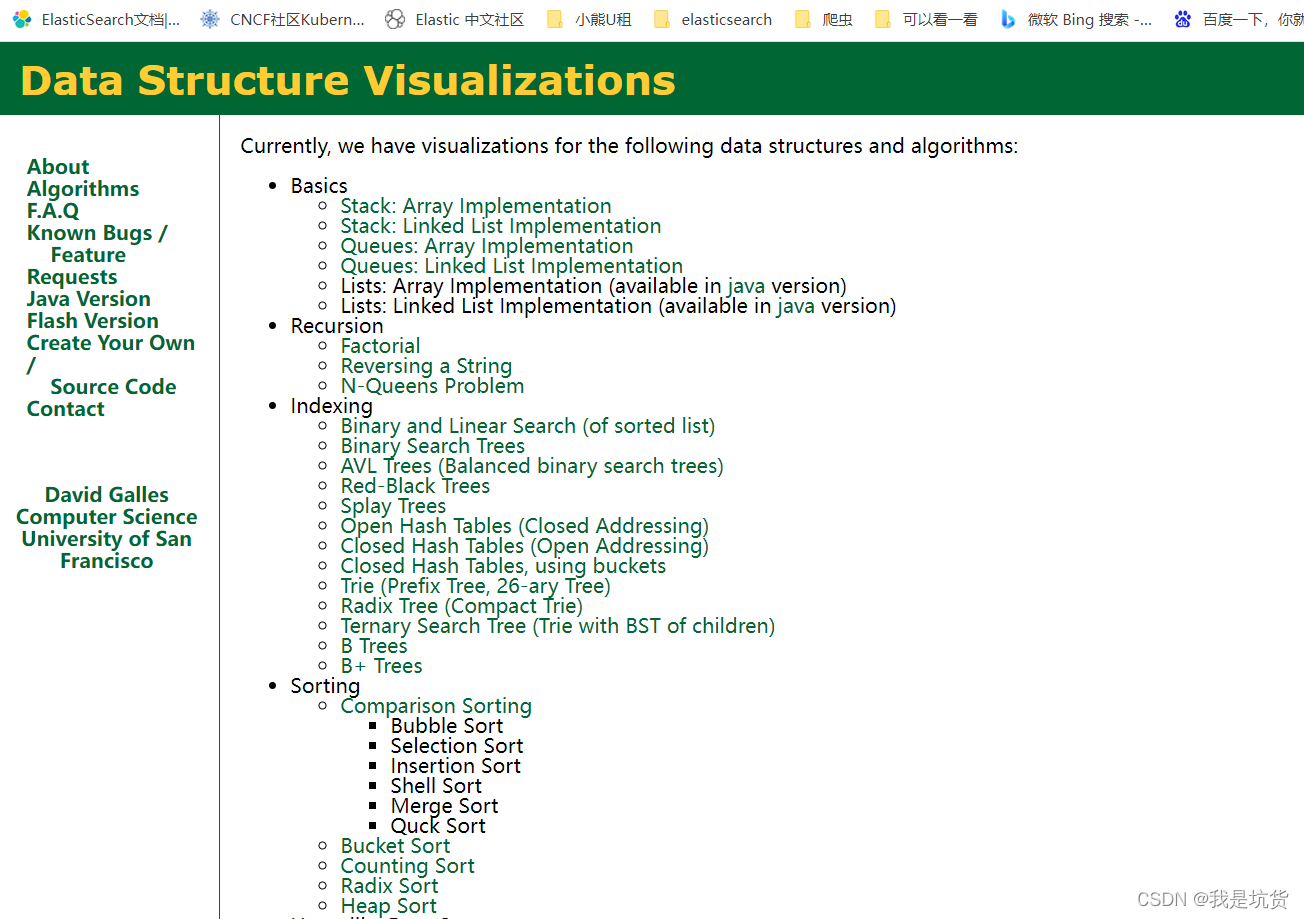Viewport: 1304px width, 919px height.
Task: Click the Data Structure Visualizations header title
Action: [348, 80]
